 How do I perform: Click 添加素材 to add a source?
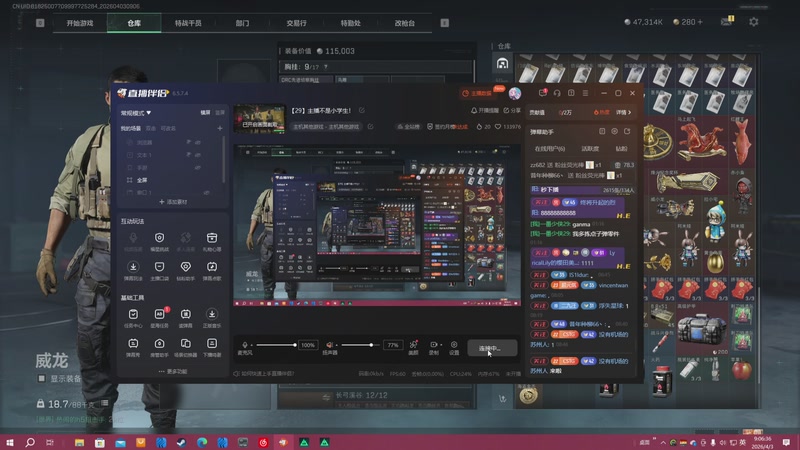[173, 202]
